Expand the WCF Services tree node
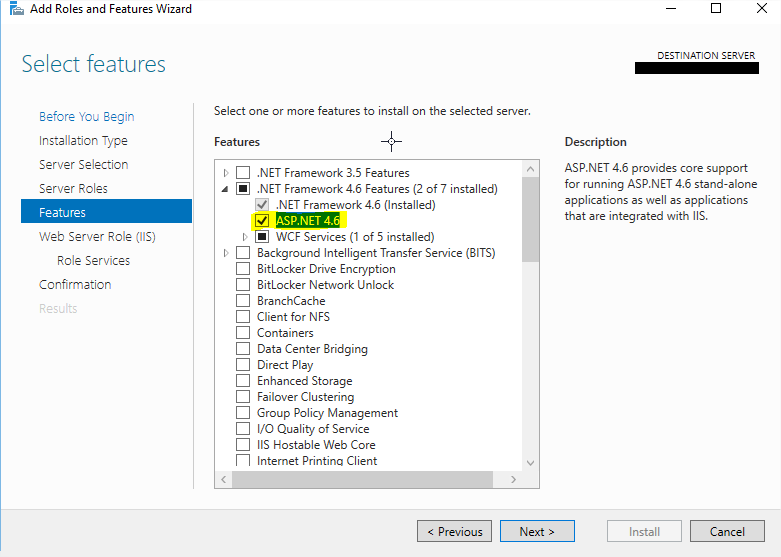 [x=246, y=237]
